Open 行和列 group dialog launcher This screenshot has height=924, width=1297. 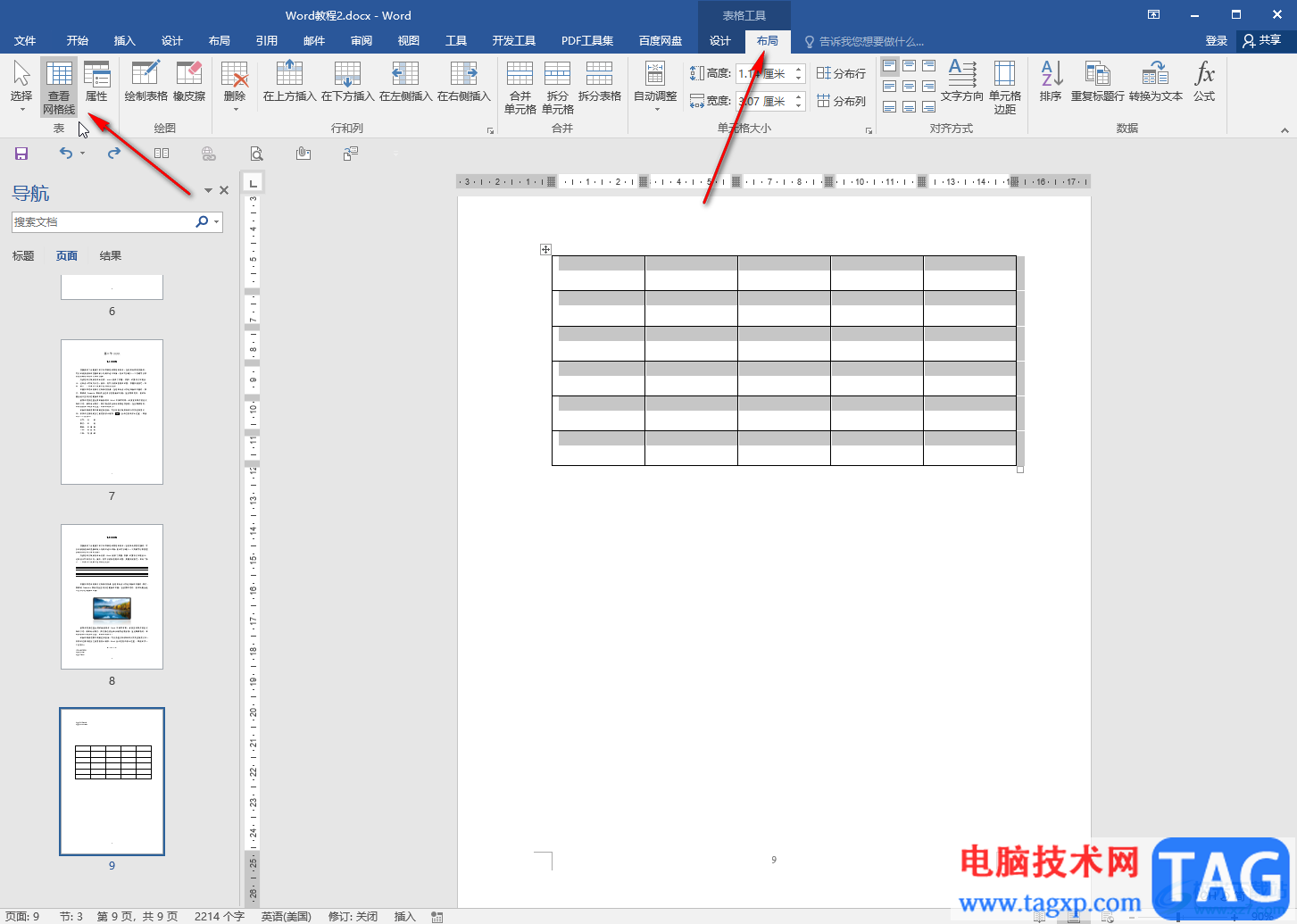pyautogui.click(x=490, y=130)
